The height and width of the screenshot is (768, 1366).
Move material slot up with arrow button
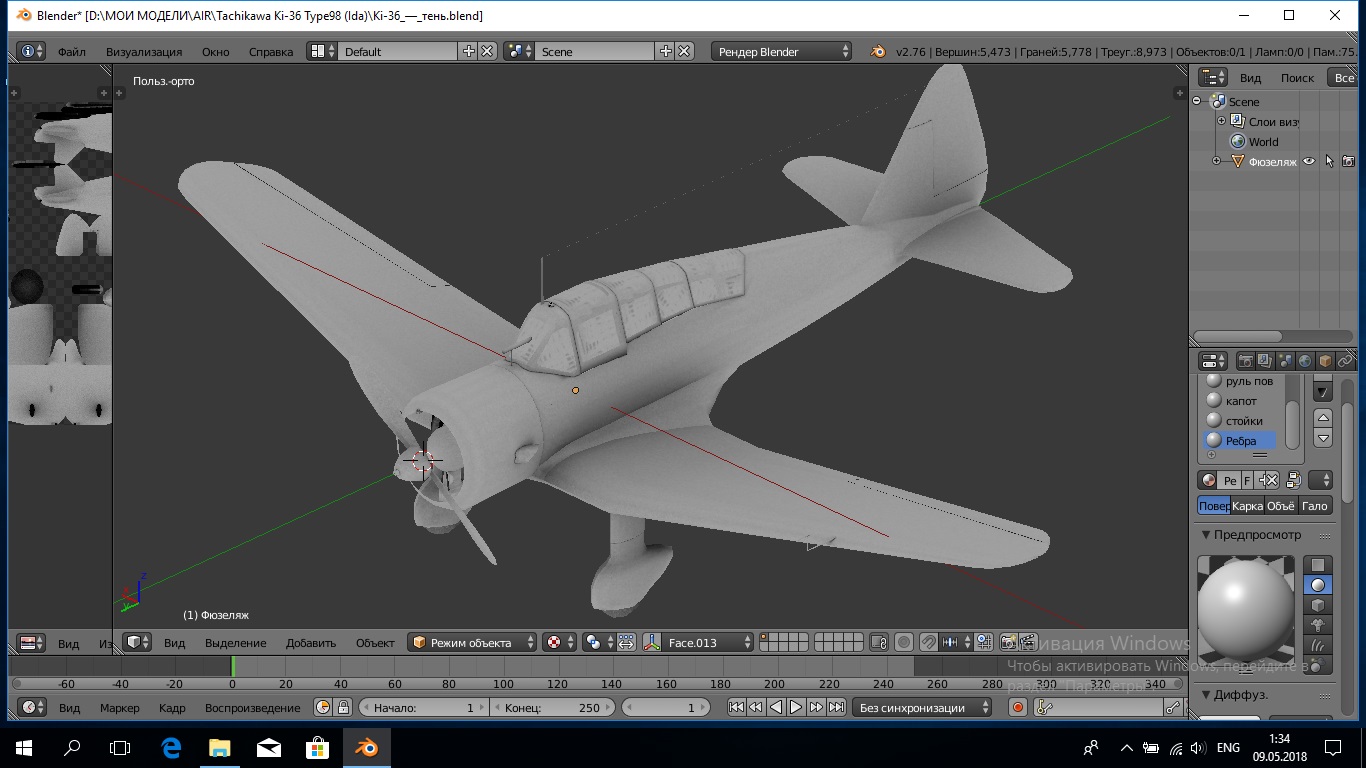pos(1323,418)
